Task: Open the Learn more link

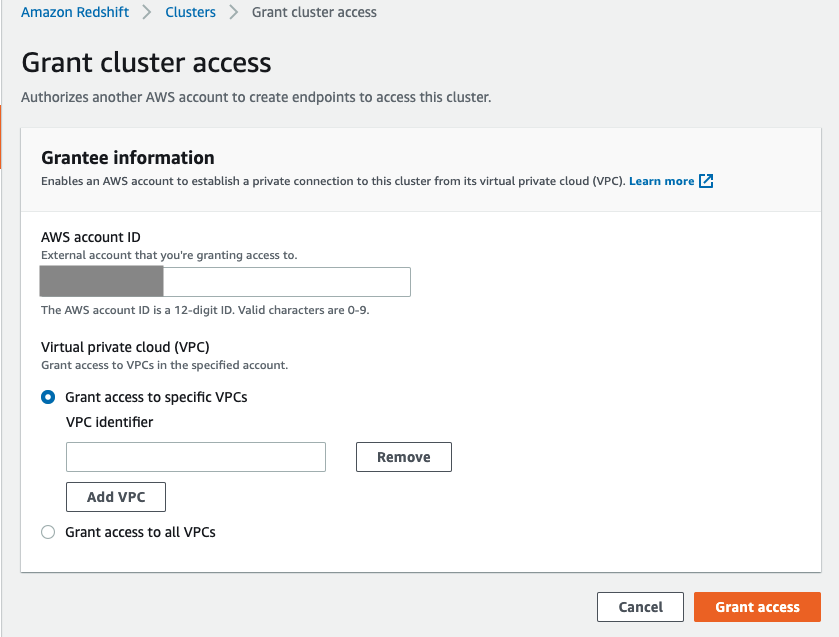Action: 661,181
